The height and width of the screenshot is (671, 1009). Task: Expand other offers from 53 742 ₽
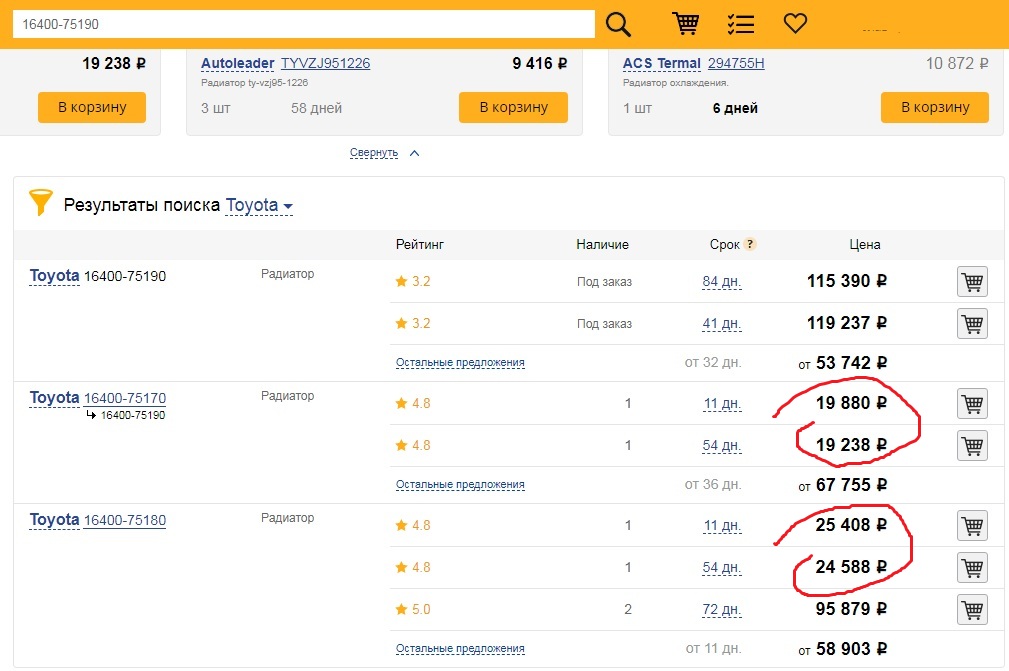459,363
